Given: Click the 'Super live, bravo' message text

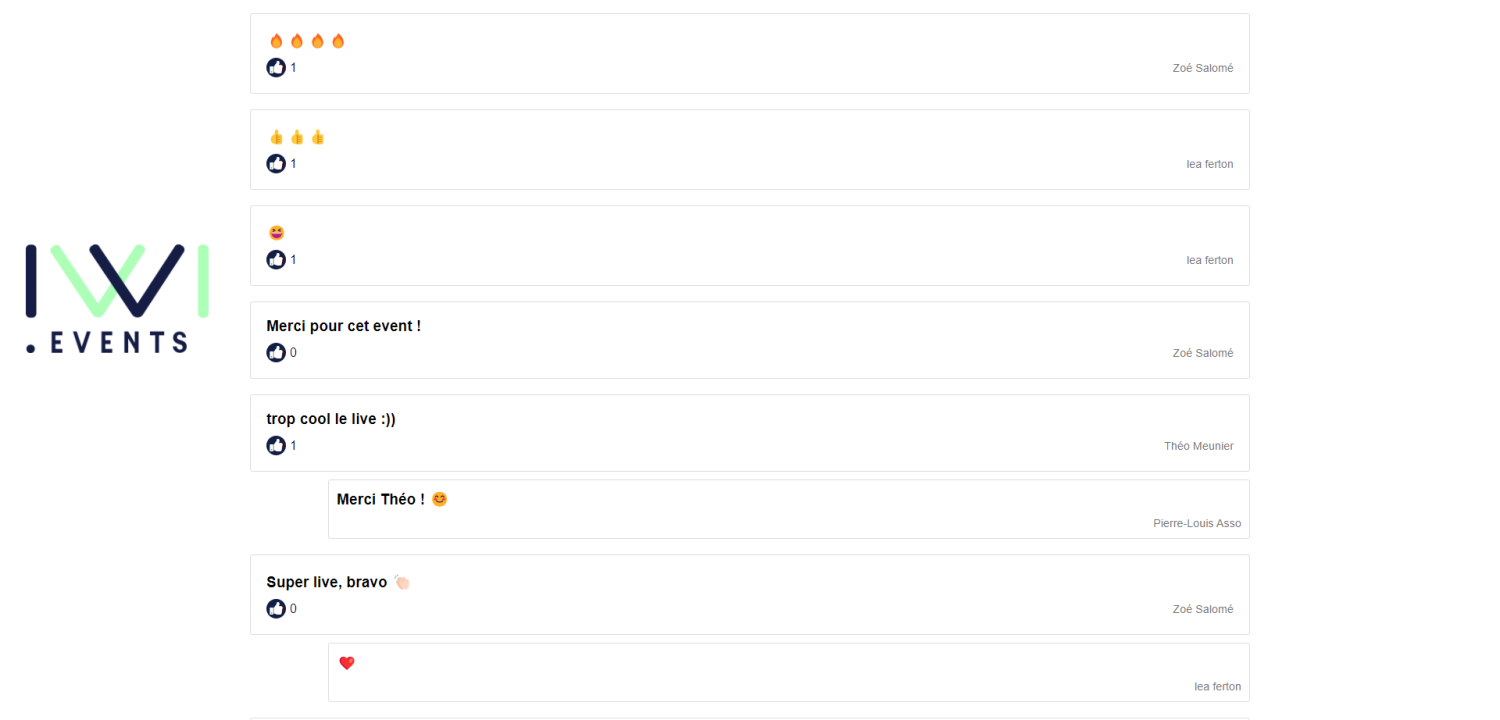Looking at the screenshot, I should pos(327,582).
